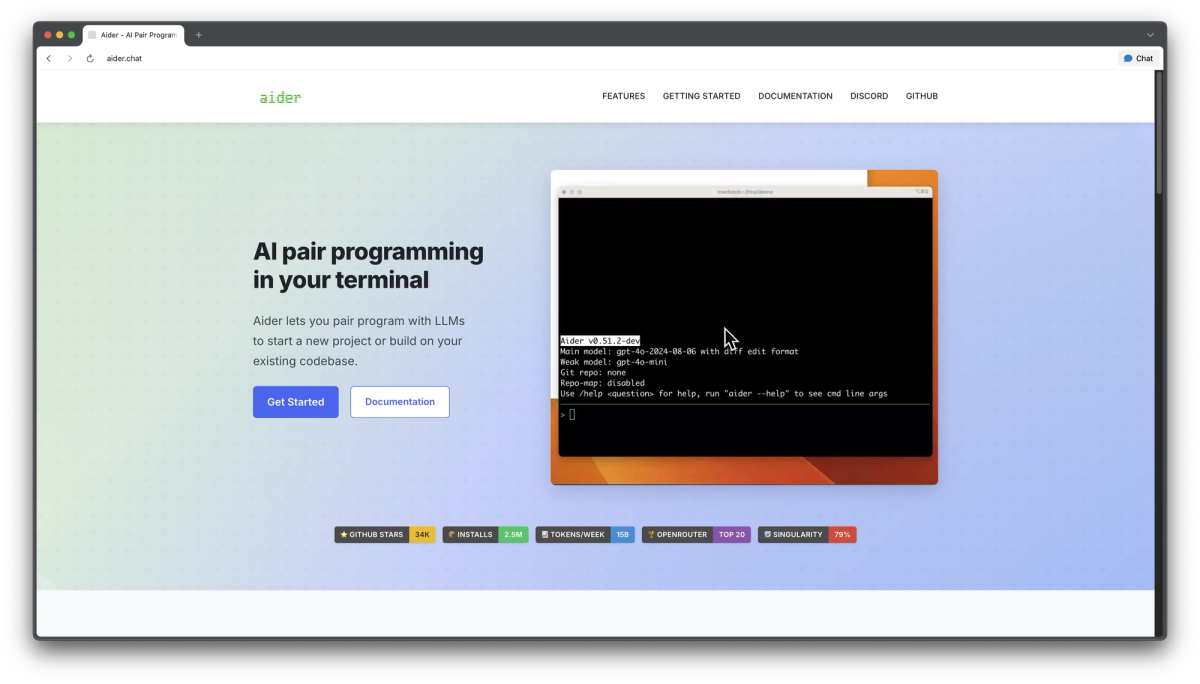Open the Features menu item
The image size is (1200, 684).
click(623, 96)
